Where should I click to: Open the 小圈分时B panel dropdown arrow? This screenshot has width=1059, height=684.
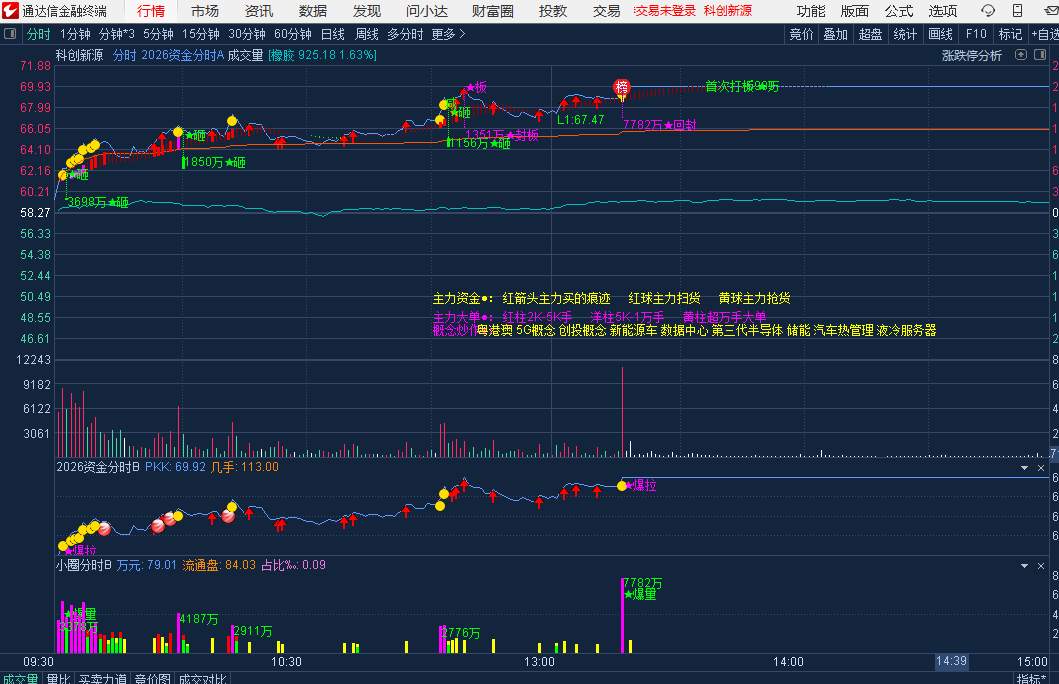tap(1024, 566)
